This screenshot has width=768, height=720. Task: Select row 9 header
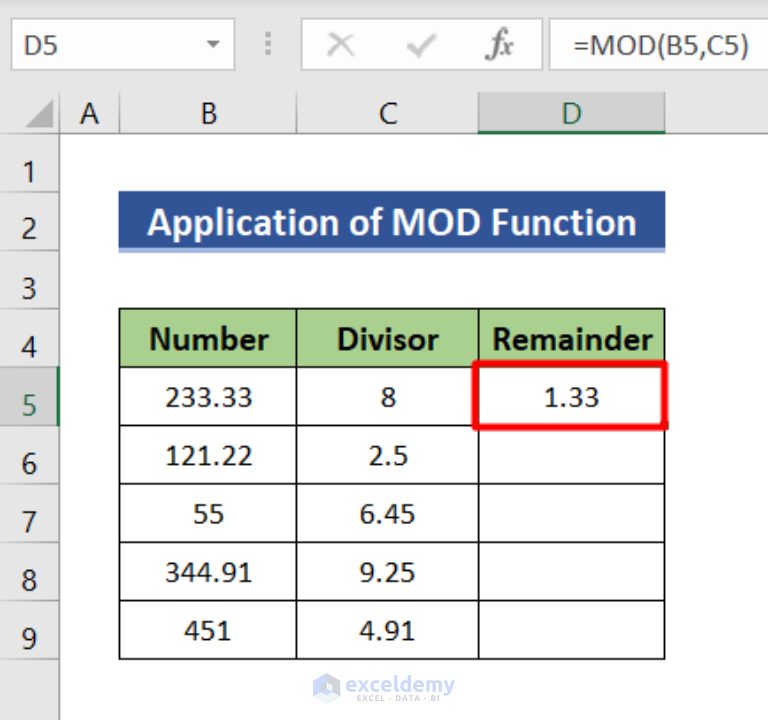tap(29, 630)
